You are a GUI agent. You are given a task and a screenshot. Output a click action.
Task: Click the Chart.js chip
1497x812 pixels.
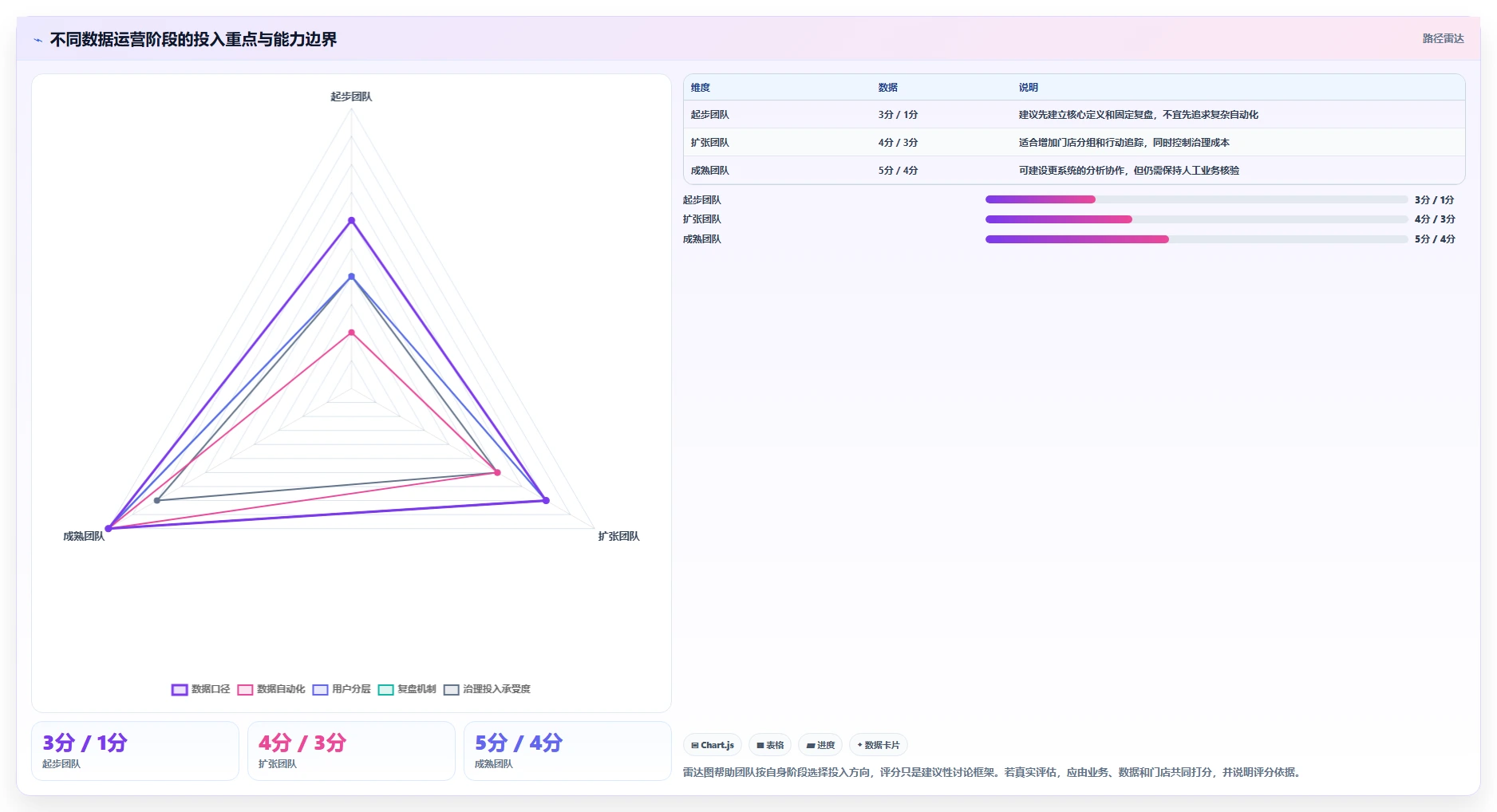[x=713, y=745]
